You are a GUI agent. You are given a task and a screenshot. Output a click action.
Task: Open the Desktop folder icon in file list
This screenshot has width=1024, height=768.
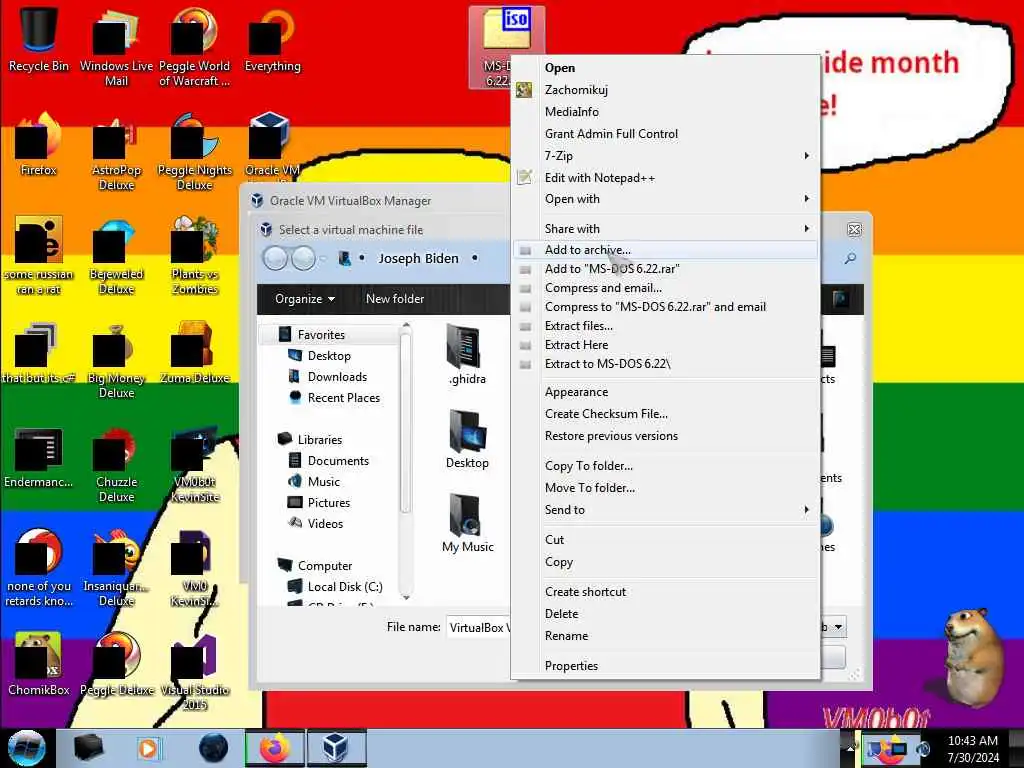467,439
